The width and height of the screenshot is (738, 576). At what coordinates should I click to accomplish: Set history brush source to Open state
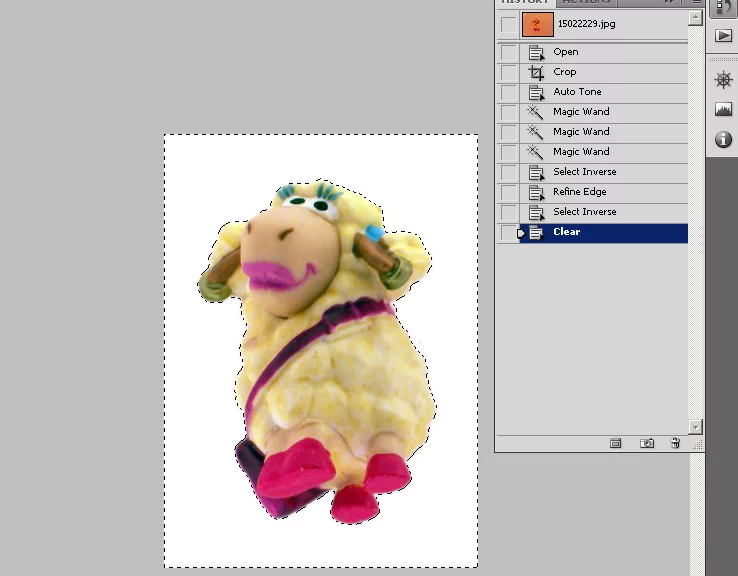(x=508, y=53)
